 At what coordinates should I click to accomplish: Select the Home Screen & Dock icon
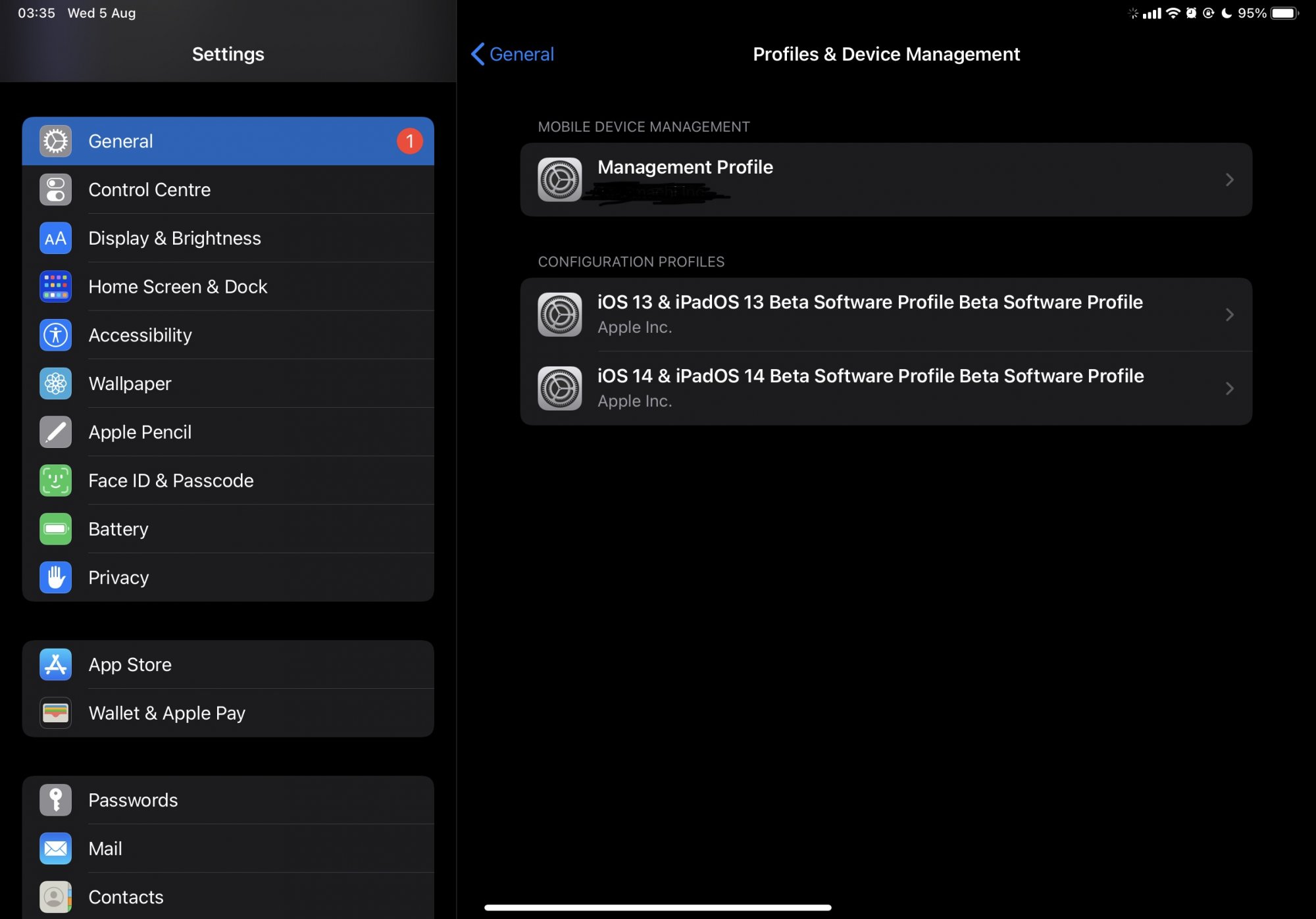click(x=55, y=287)
